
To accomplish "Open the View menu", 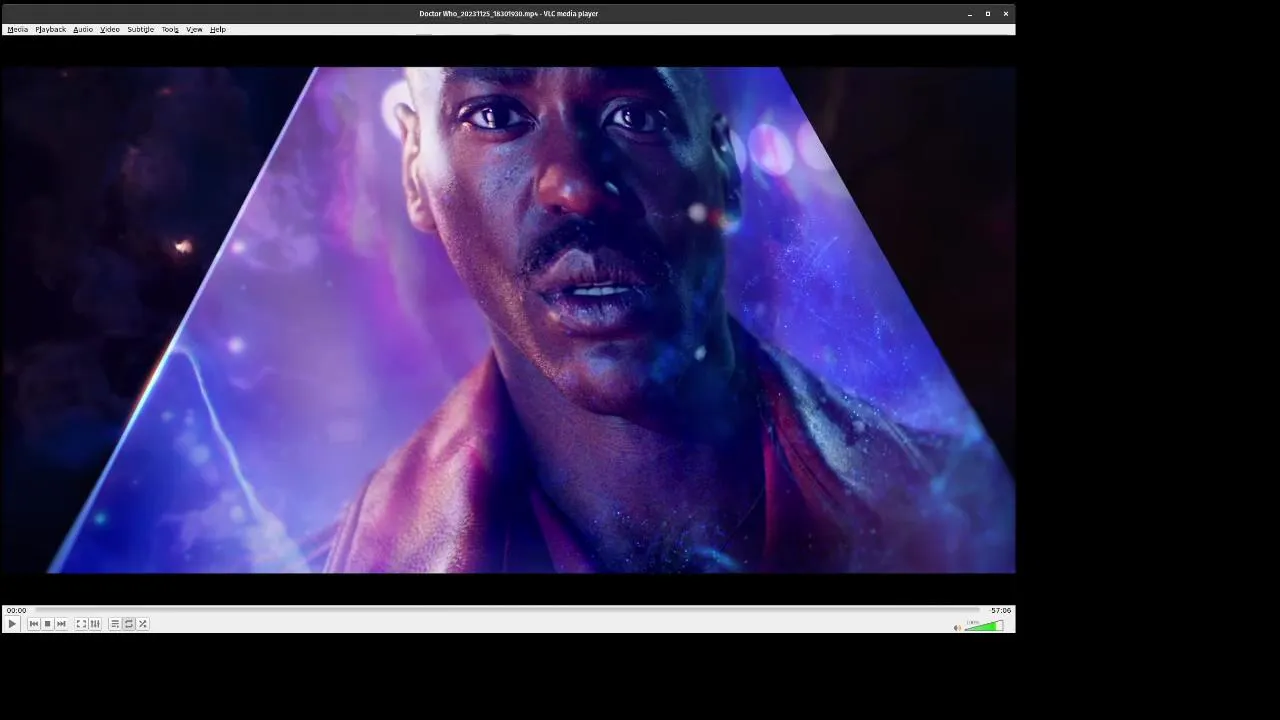I will [x=194, y=29].
